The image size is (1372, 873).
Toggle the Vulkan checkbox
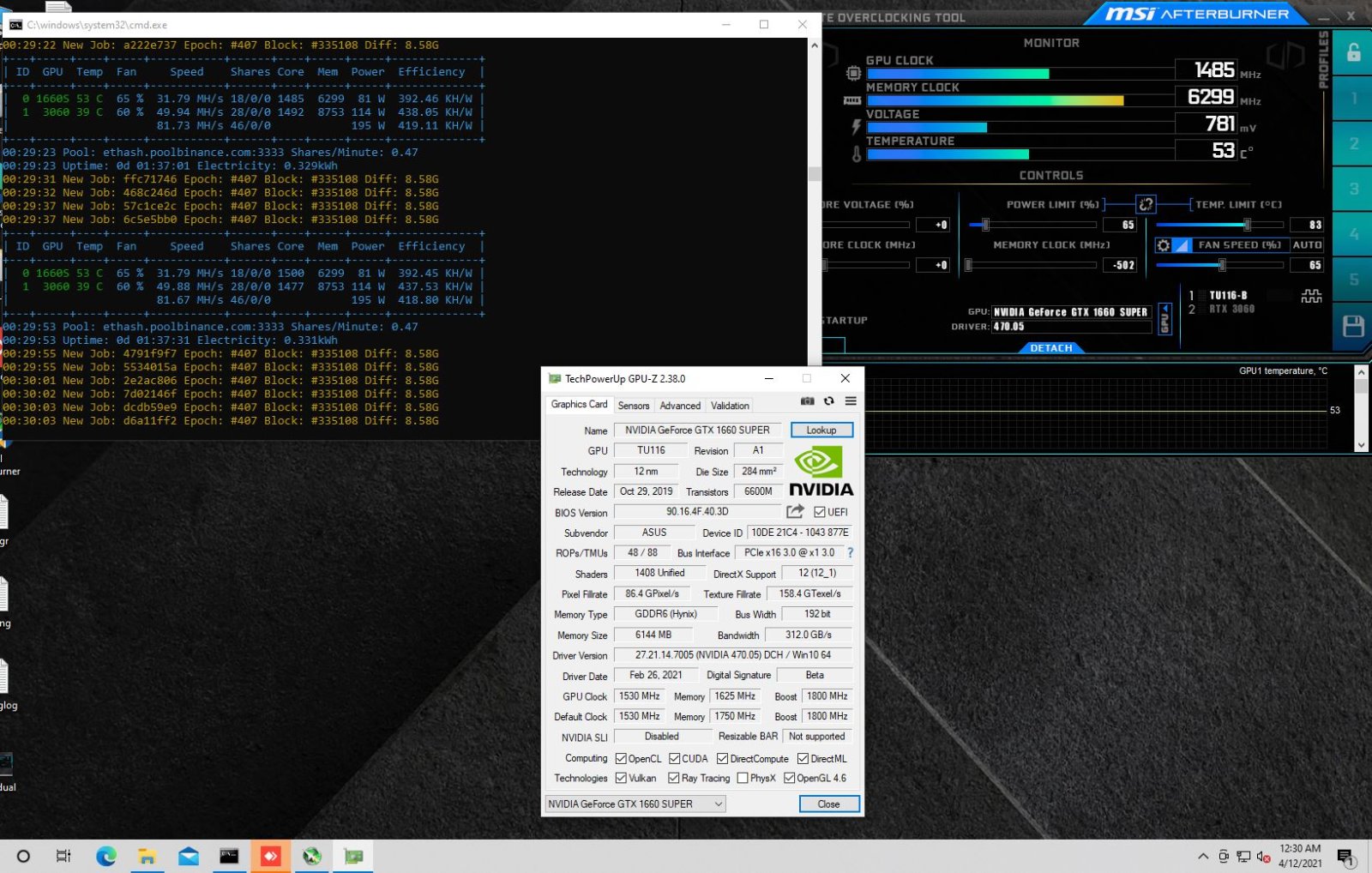pyautogui.click(x=621, y=778)
